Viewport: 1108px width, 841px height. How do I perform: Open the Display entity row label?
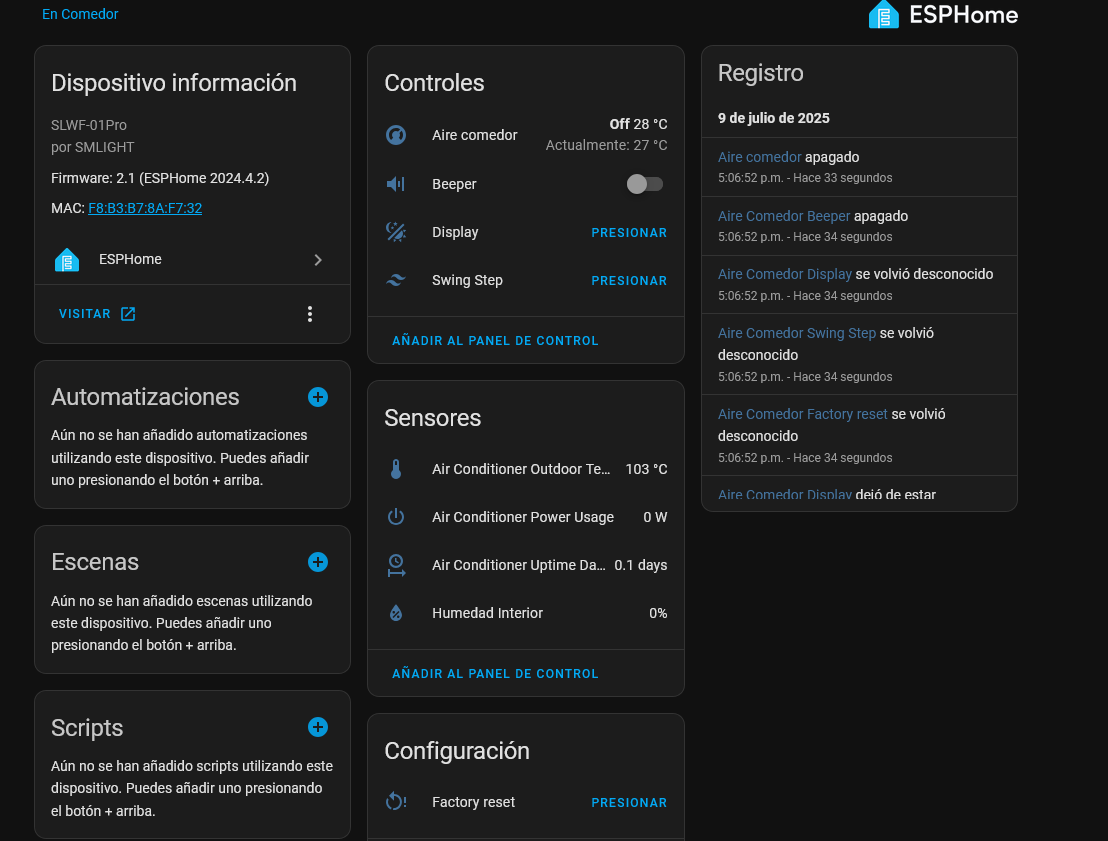(455, 232)
